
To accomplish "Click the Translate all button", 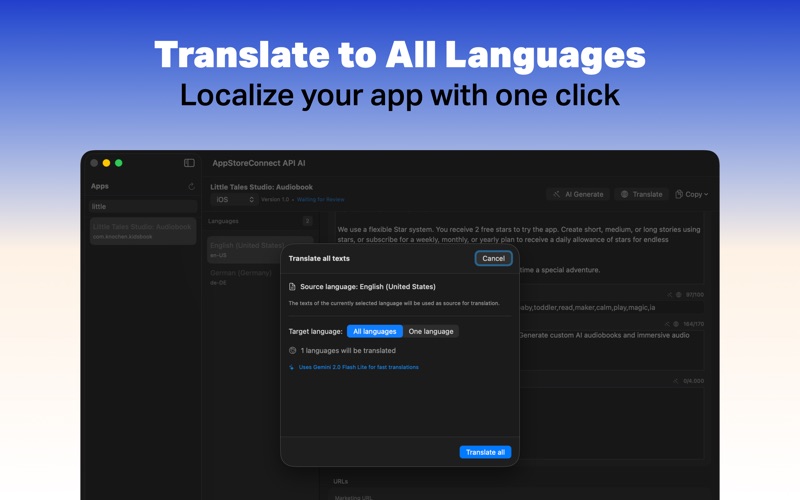I will tap(485, 452).
